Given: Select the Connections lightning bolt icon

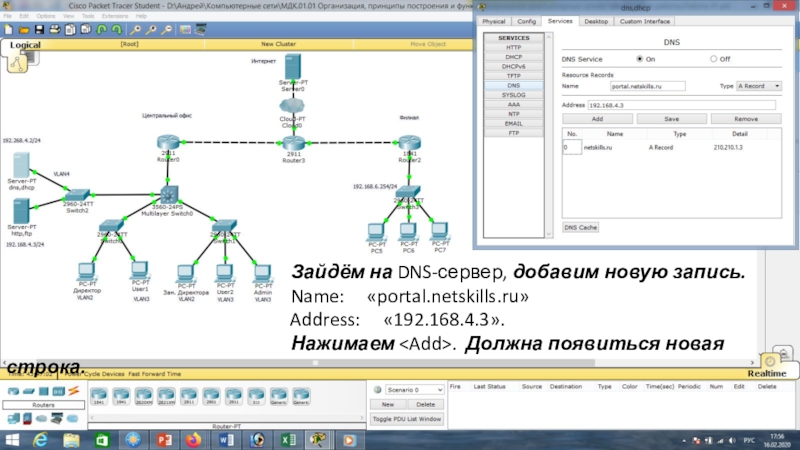Looking at the screenshot, I should coord(73,391).
